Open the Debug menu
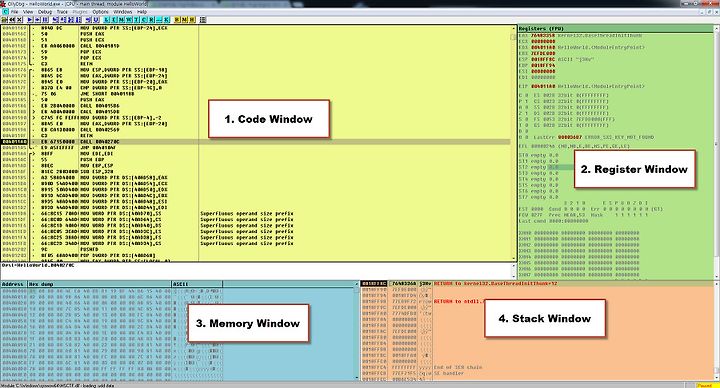This screenshot has width=720, height=388. tap(45, 12)
